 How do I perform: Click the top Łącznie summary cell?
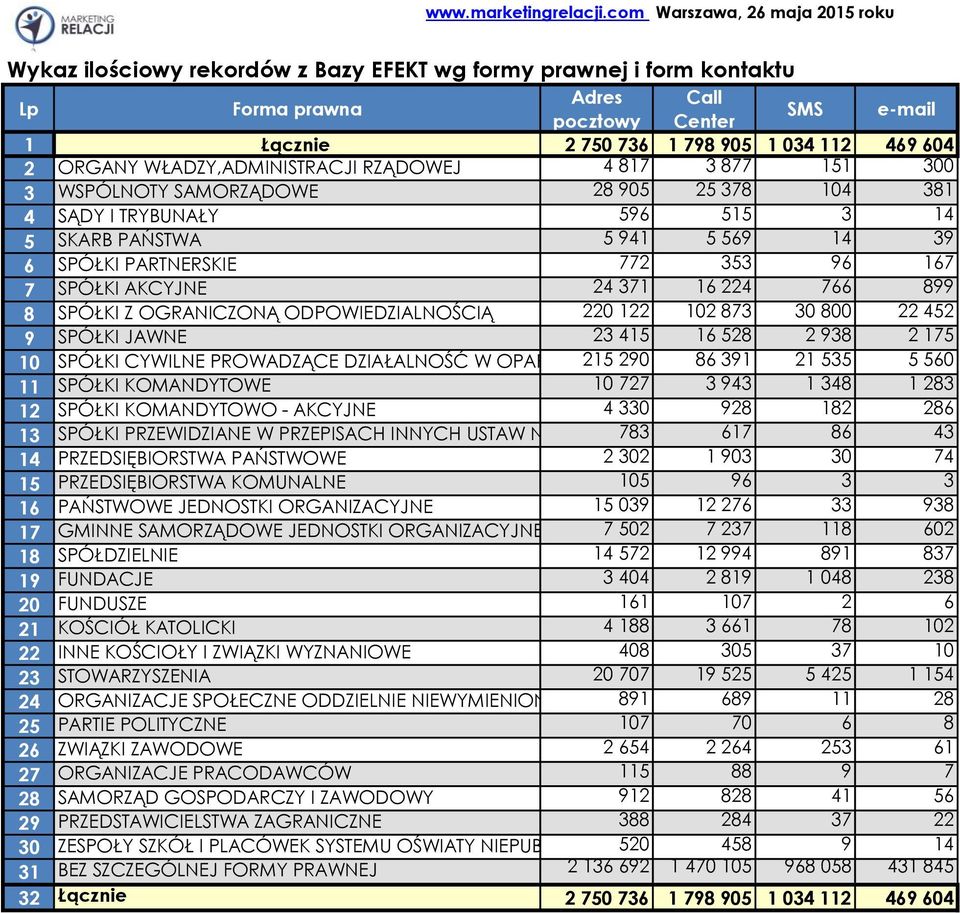coord(297,145)
